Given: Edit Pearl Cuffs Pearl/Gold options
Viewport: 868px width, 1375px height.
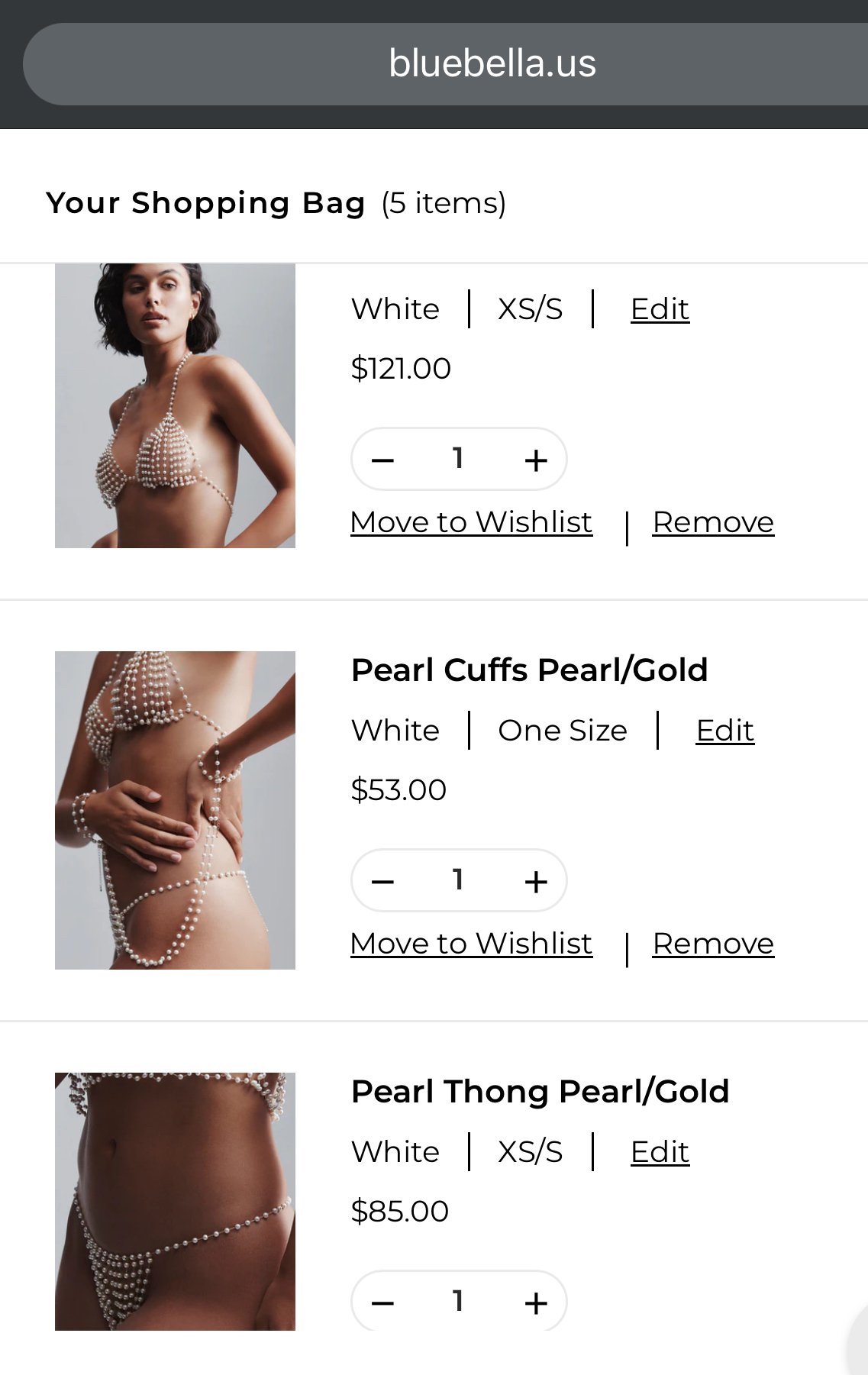Looking at the screenshot, I should 724,731.
